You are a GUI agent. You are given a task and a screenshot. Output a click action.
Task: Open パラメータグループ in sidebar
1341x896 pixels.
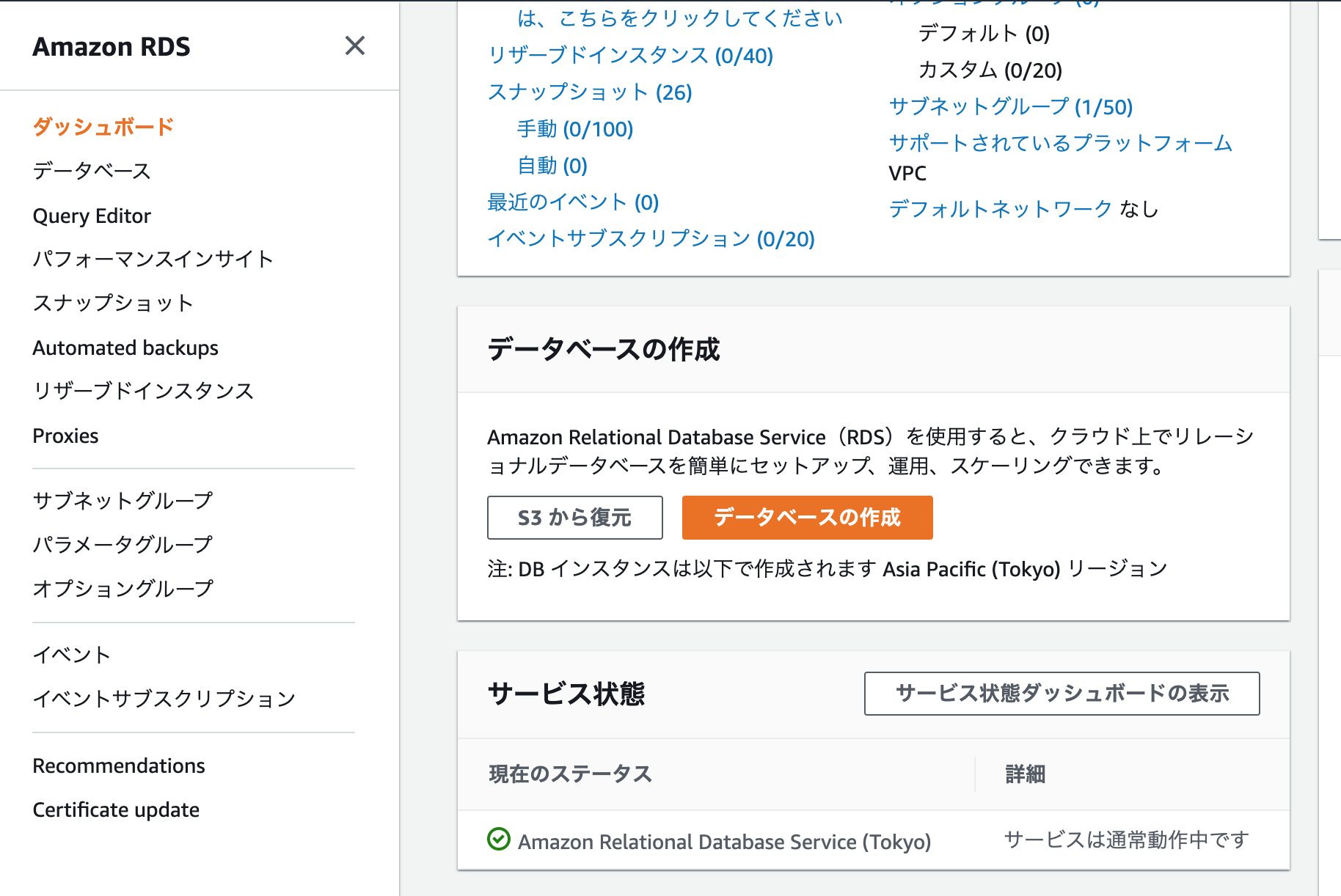123,545
